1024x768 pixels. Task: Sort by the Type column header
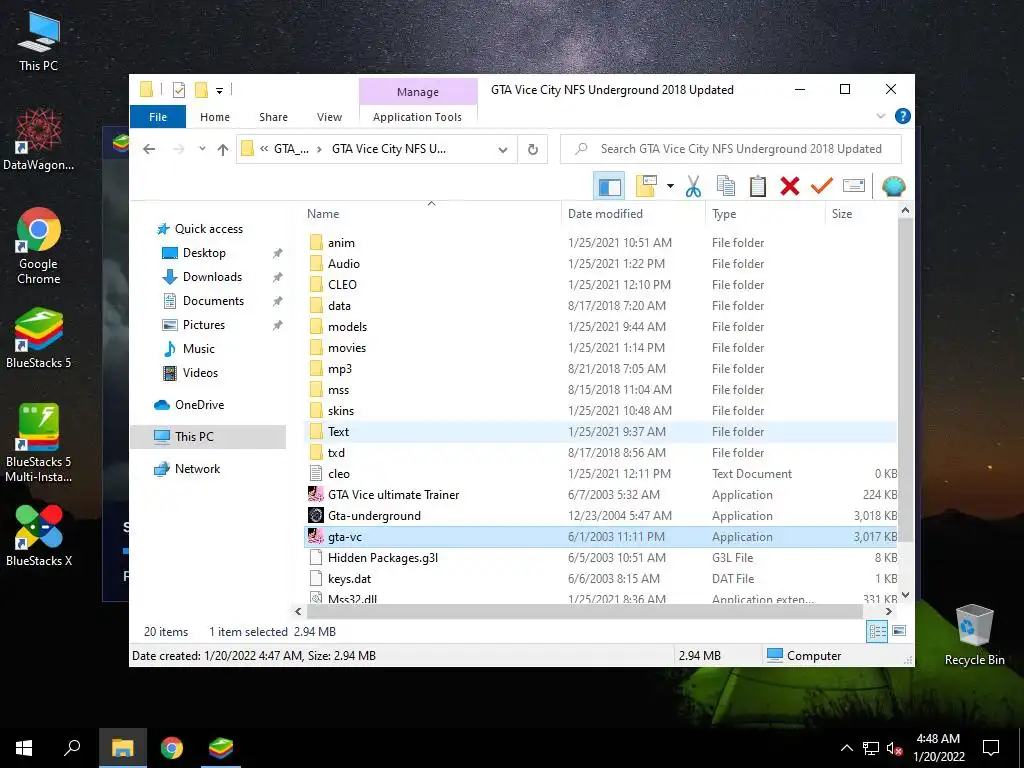click(765, 214)
